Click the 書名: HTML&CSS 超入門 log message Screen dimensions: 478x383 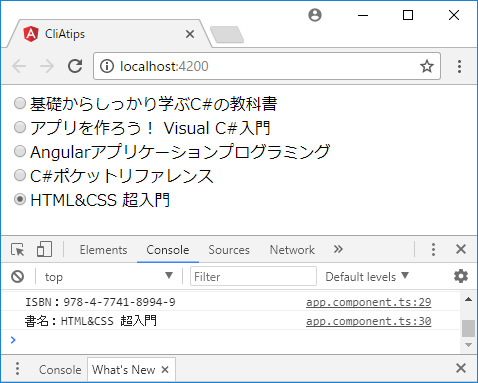tap(91, 321)
